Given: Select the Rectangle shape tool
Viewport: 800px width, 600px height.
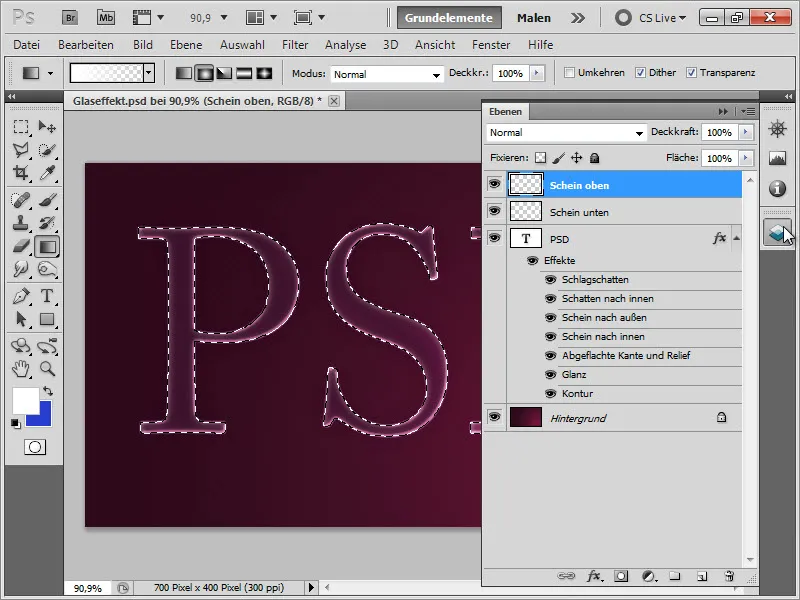Looking at the screenshot, I should [47, 319].
